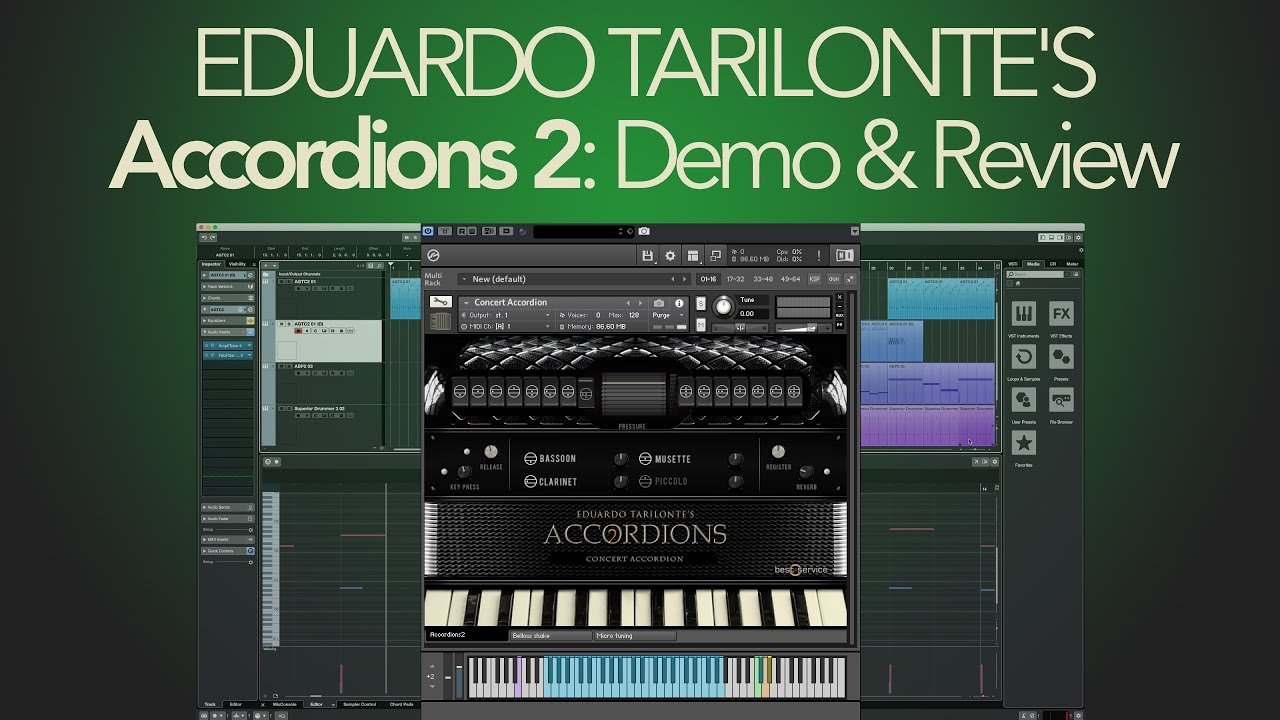
Task: Click the Kontakt logo at header left
Action: [x=433, y=256]
